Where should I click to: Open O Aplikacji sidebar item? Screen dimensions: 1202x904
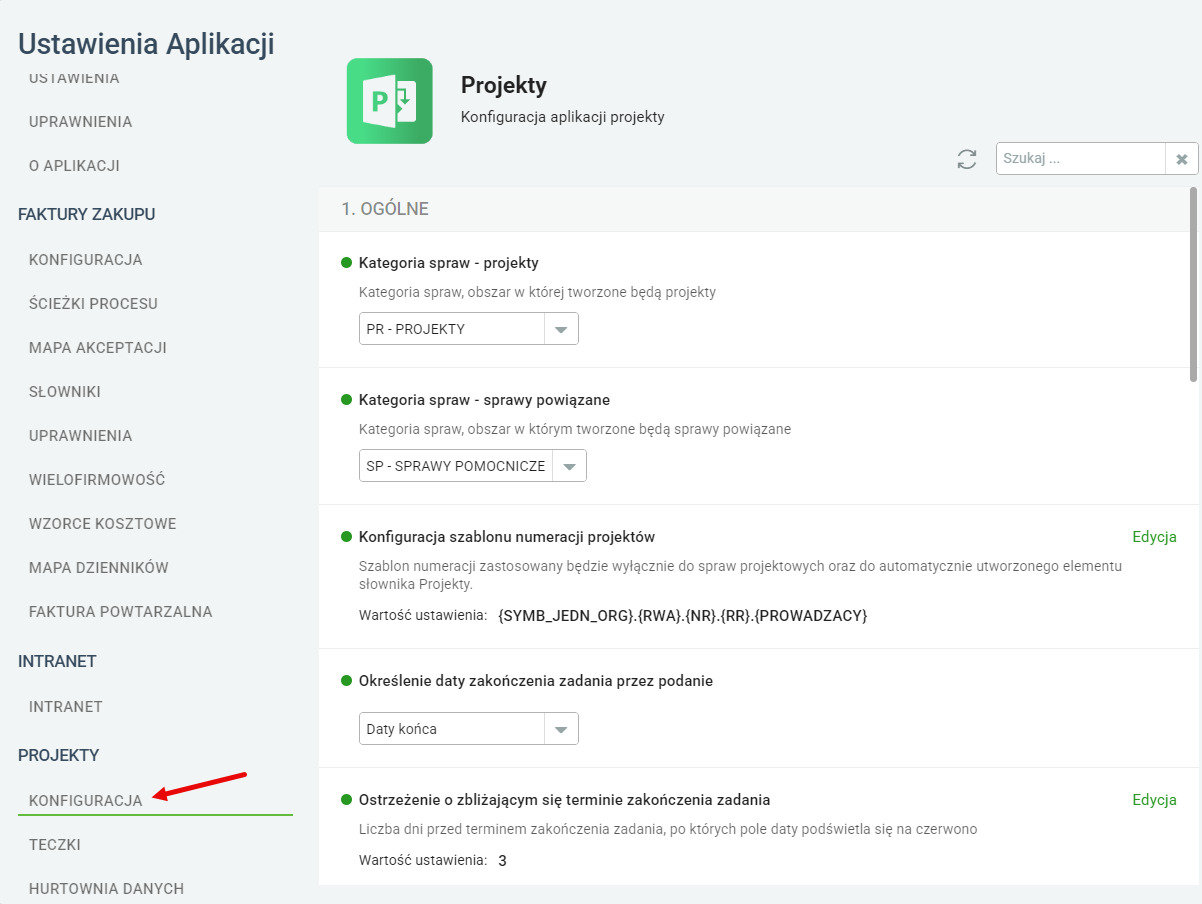(x=74, y=166)
